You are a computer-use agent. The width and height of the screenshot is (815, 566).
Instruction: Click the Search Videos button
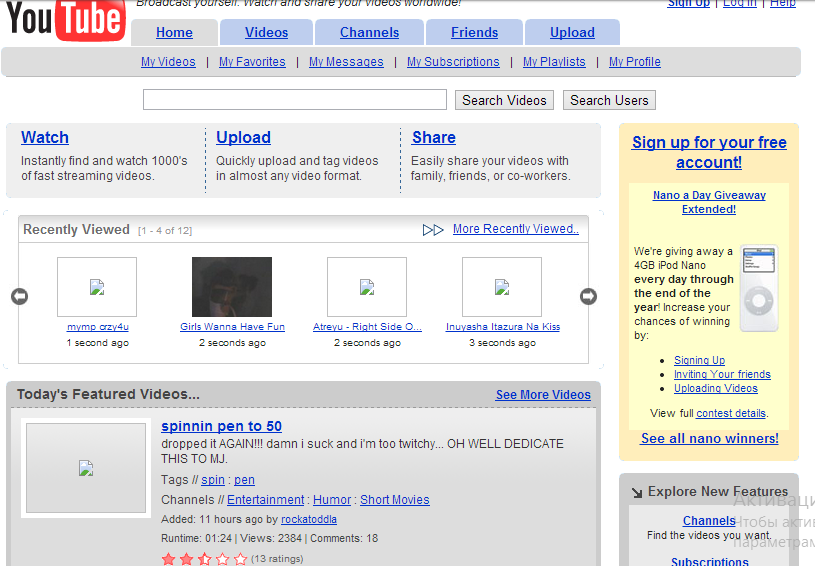504,100
